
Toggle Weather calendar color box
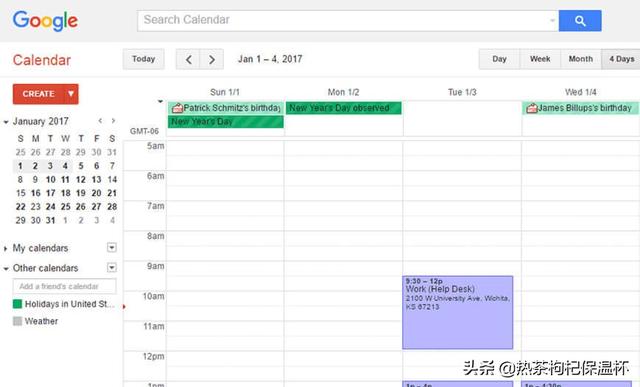(x=17, y=321)
